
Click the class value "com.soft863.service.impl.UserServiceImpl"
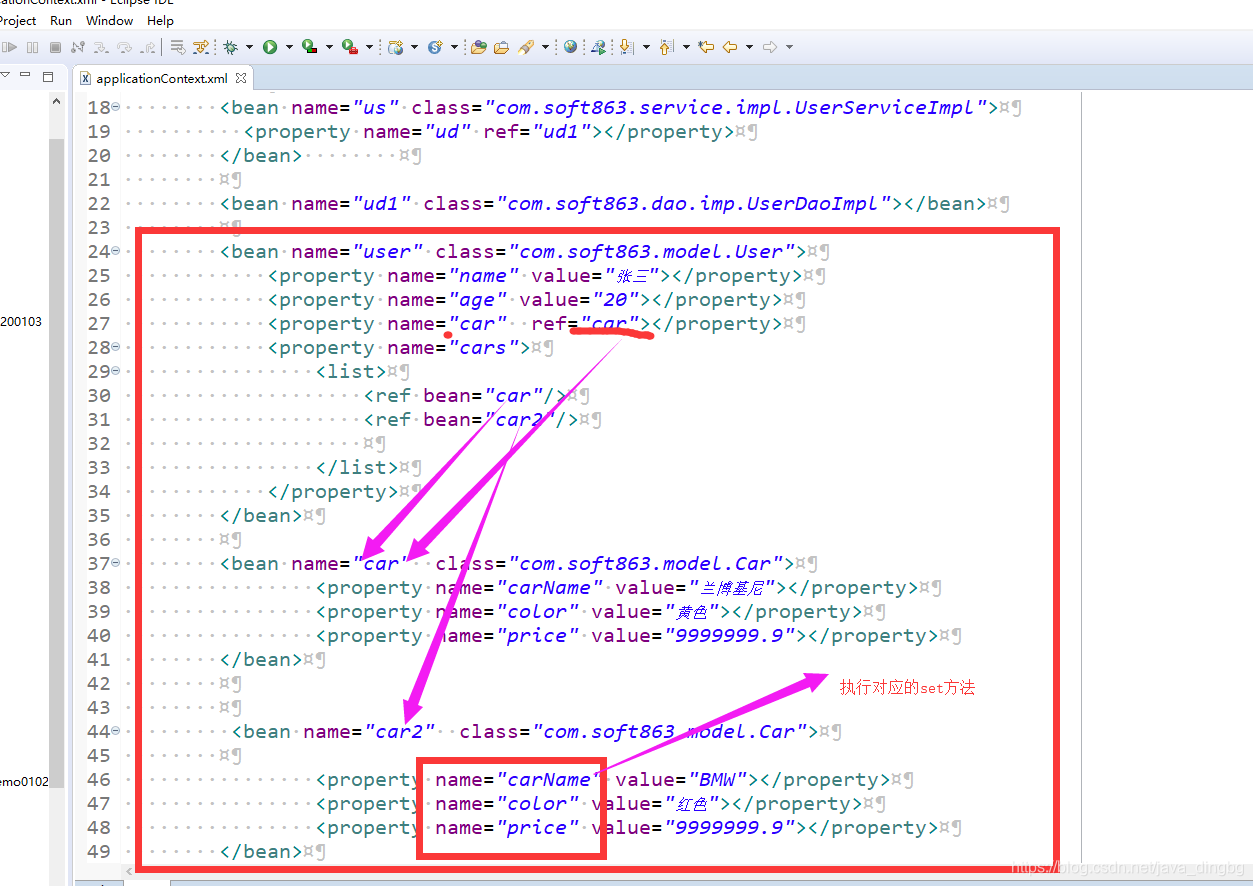(x=736, y=108)
